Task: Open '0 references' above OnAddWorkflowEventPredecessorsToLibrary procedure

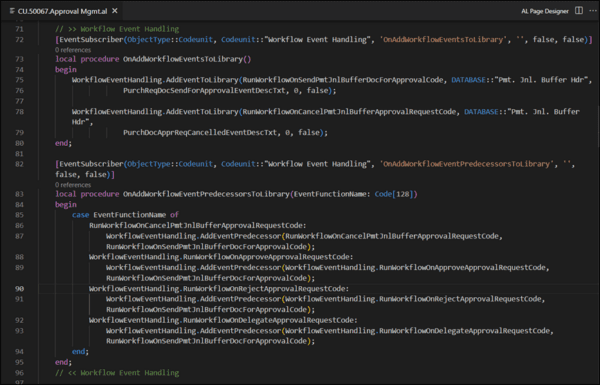Action: click(73, 185)
